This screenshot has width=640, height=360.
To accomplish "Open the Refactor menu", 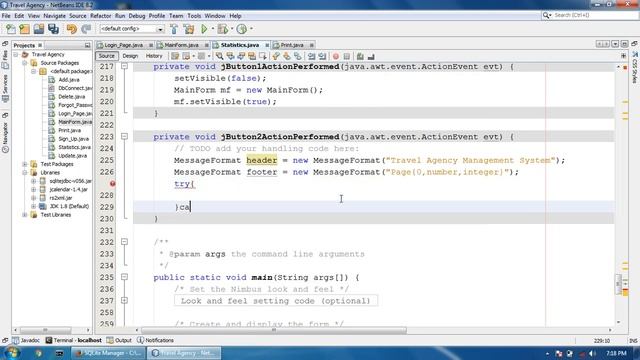I will [100, 16].
